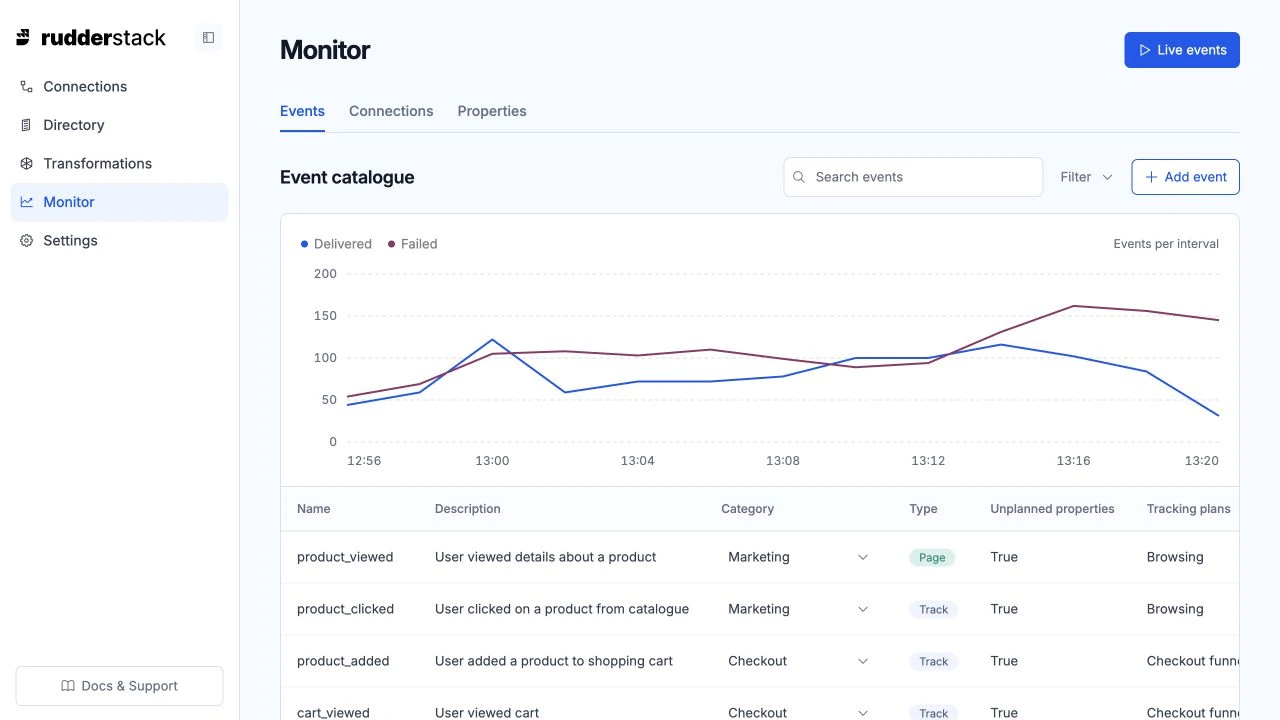
Task: Click the Track badge for product_added
Action: [x=933, y=662]
